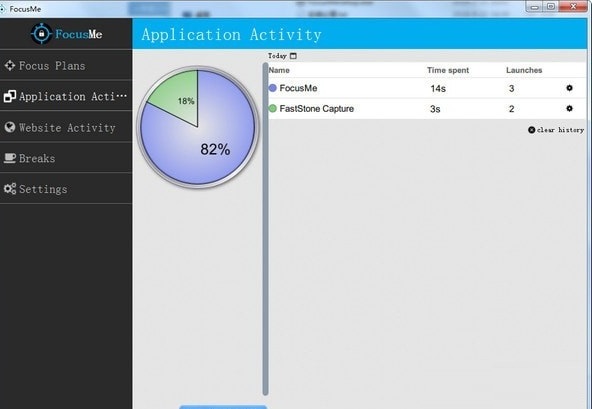The width and height of the screenshot is (592, 409).
Task: Sort by the Name column header
Action: click(x=279, y=70)
